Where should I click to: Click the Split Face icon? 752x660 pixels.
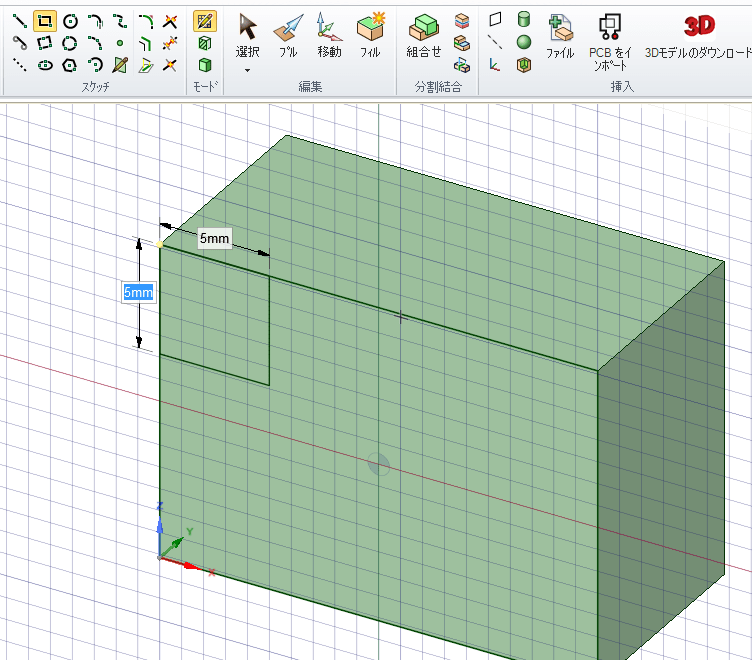(462, 43)
